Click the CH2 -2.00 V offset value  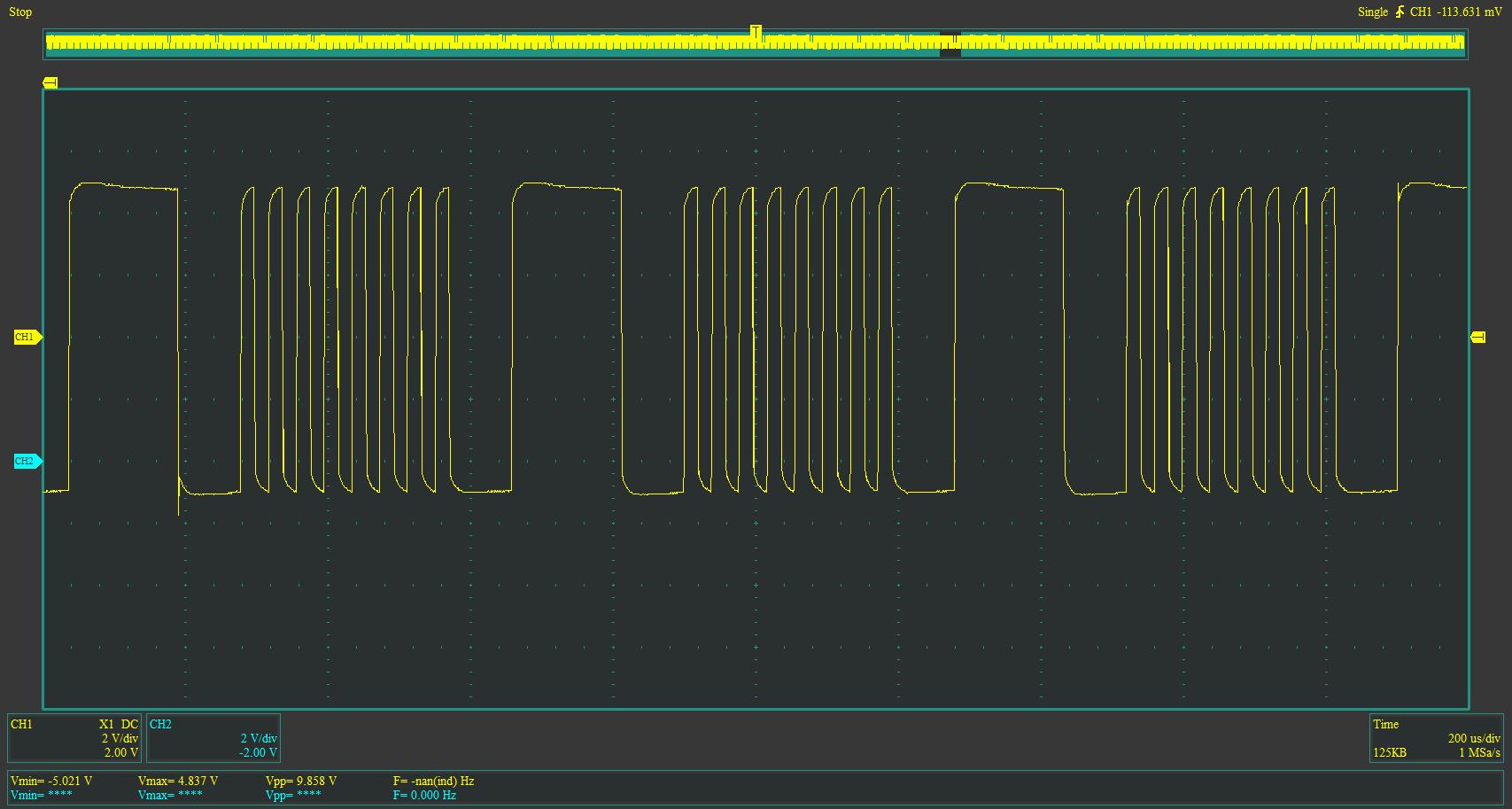click(x=259, y=752)
